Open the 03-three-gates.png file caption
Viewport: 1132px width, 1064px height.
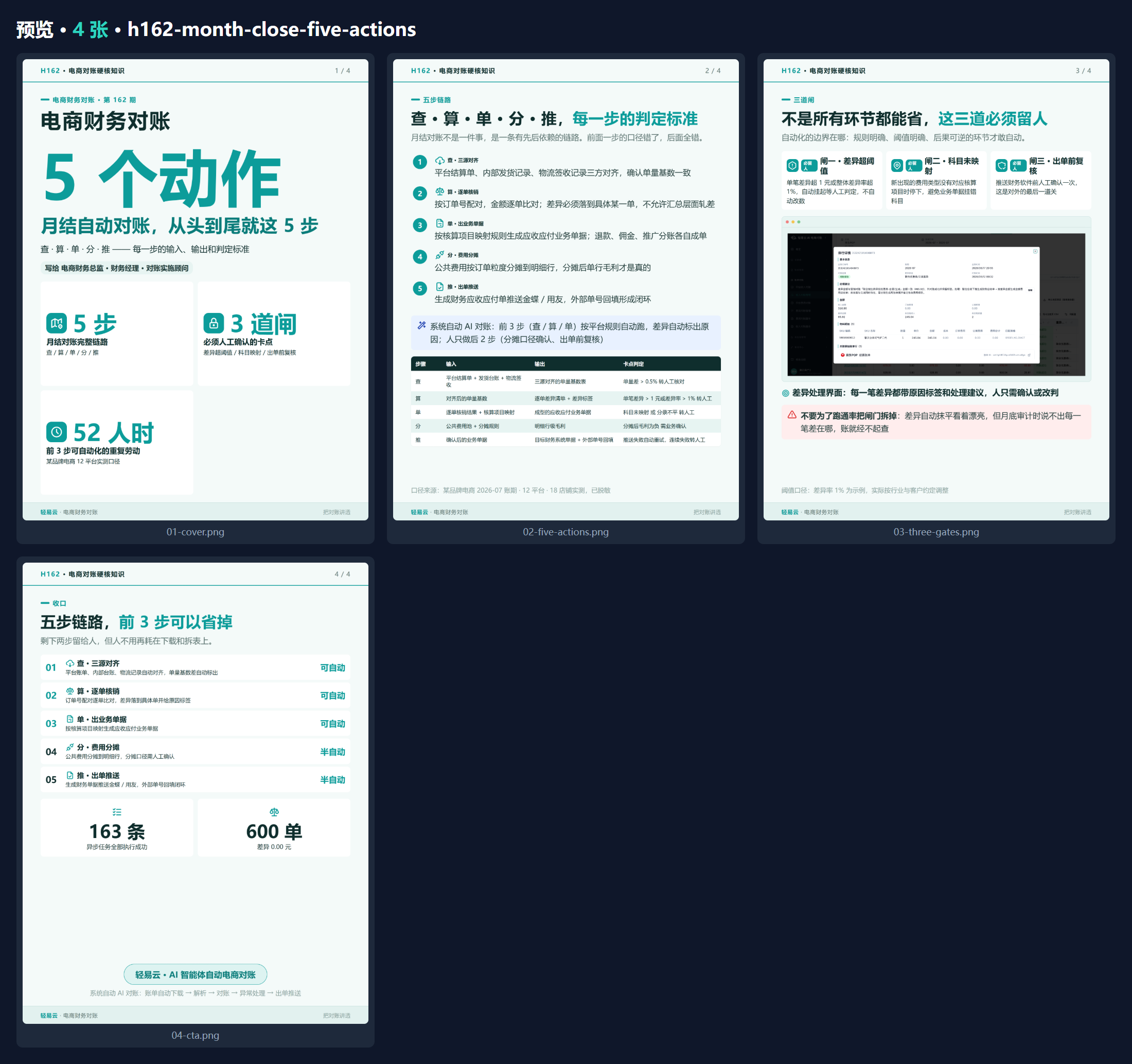(x=936, y=532)
